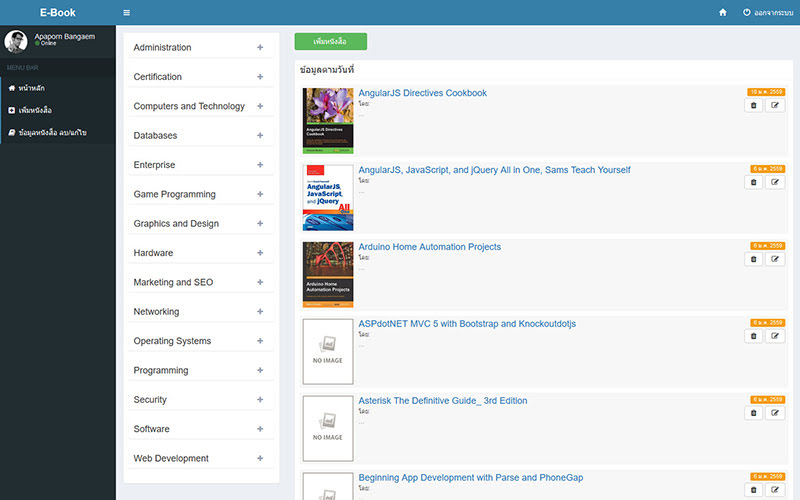800x500 pixels.
Task: Expand the Databases category plus
Action: pos(260,135)
